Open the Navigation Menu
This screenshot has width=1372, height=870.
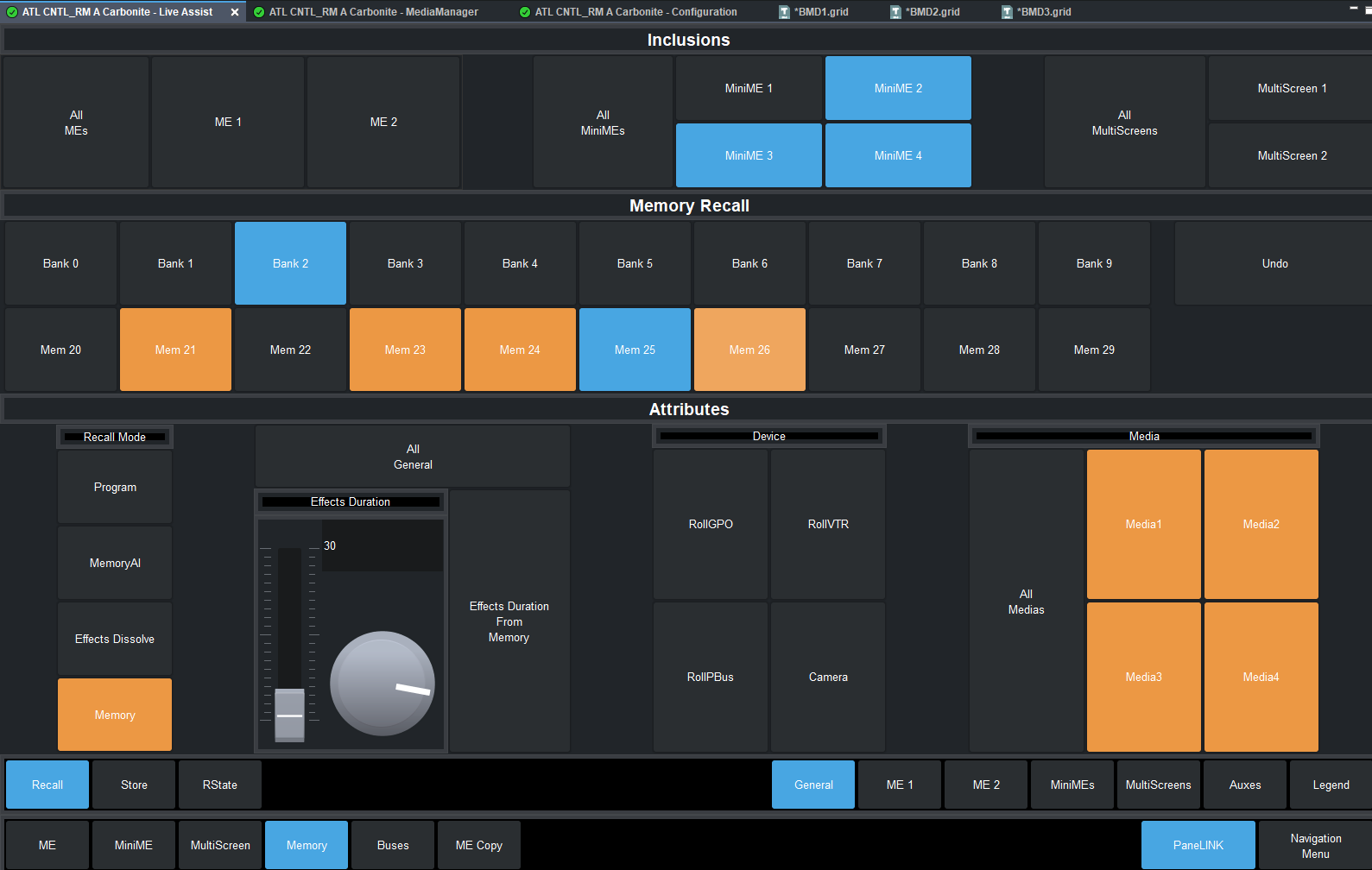pyautogui.click(x=1315, y=845)
